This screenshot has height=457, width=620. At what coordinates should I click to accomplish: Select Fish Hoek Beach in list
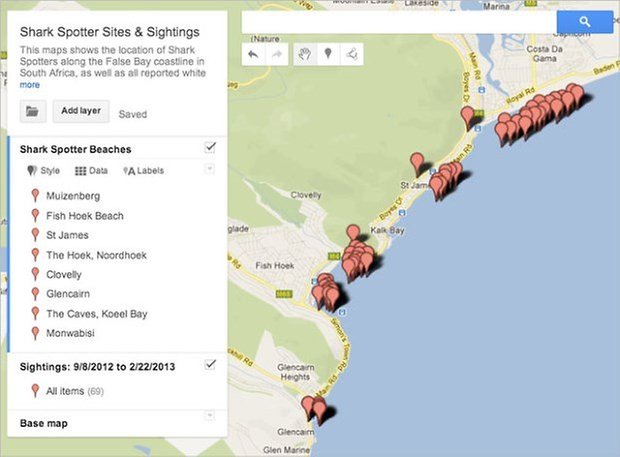click(x=85, y=216)
